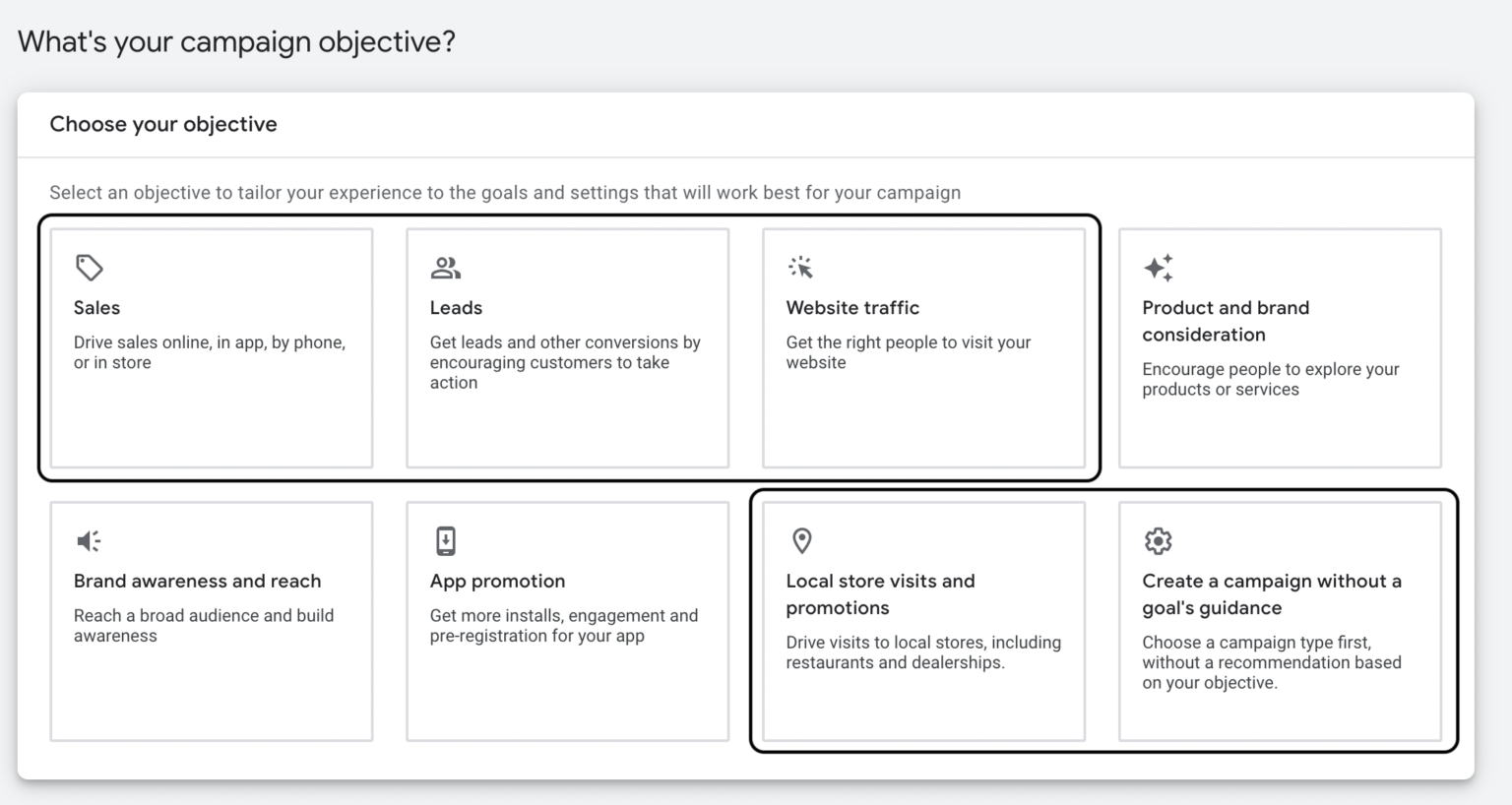Click the map pin icon for Local store visits
The image size is (1512, 805).
pyautogui.click(x=801, y=540)
